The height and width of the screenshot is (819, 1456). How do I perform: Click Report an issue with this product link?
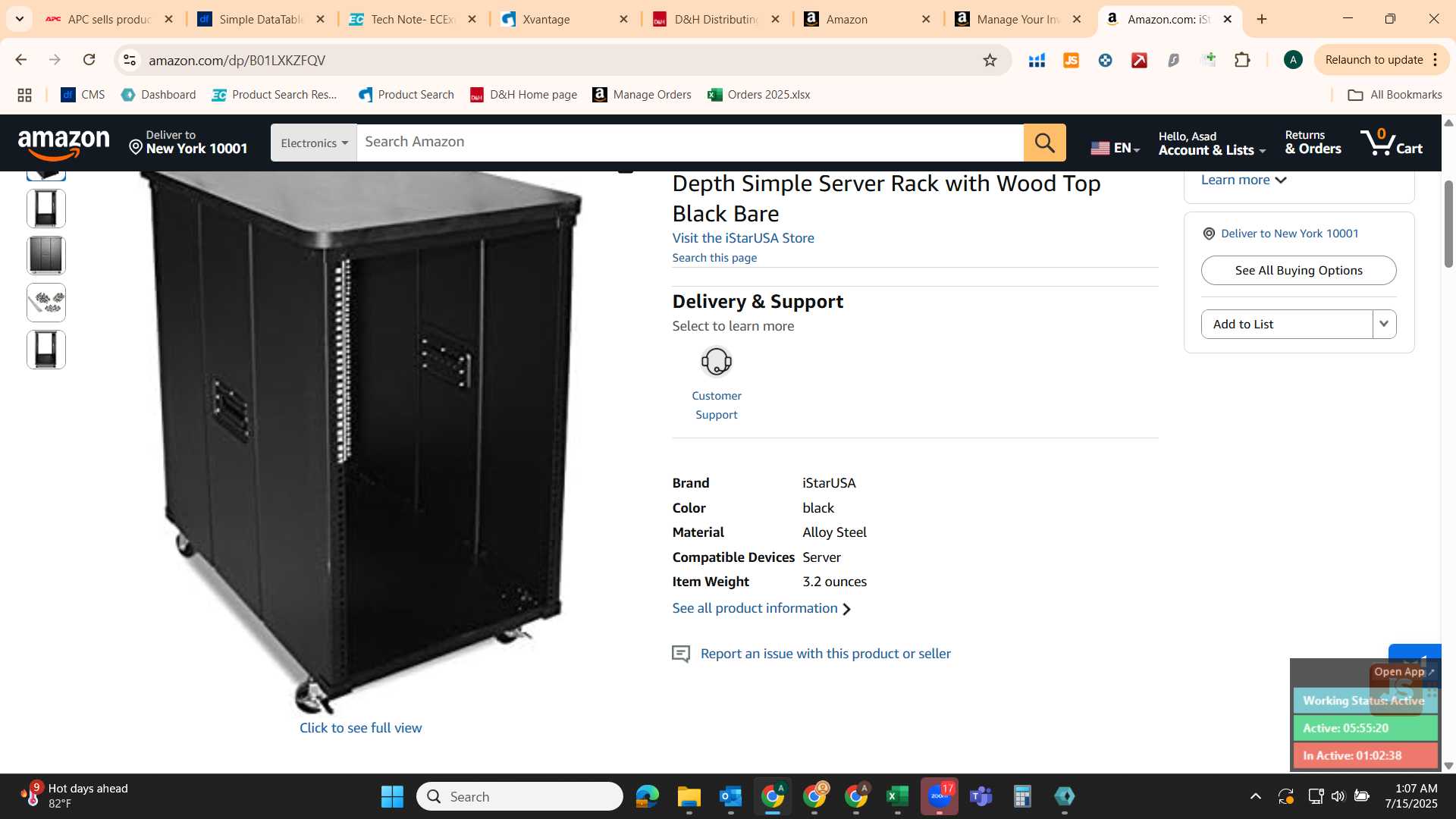pos(825,654)
